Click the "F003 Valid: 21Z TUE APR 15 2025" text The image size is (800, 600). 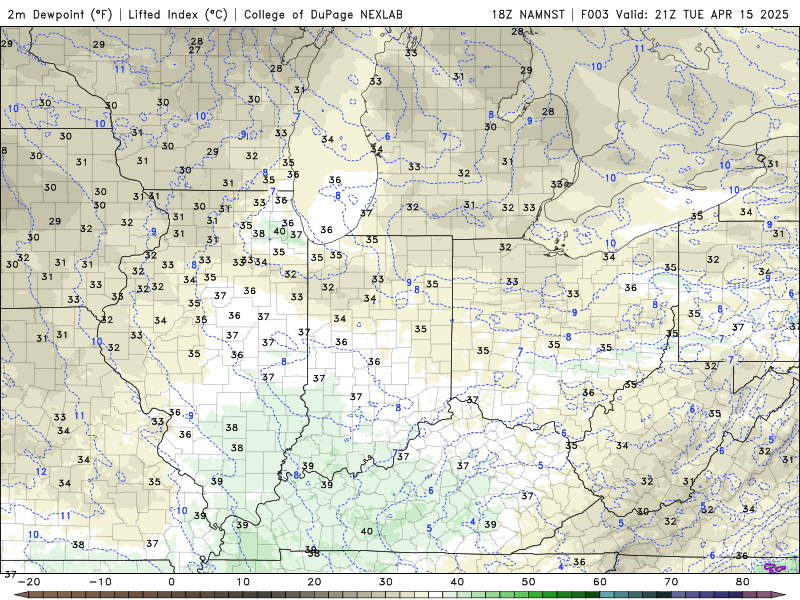[x=685, y=14]
